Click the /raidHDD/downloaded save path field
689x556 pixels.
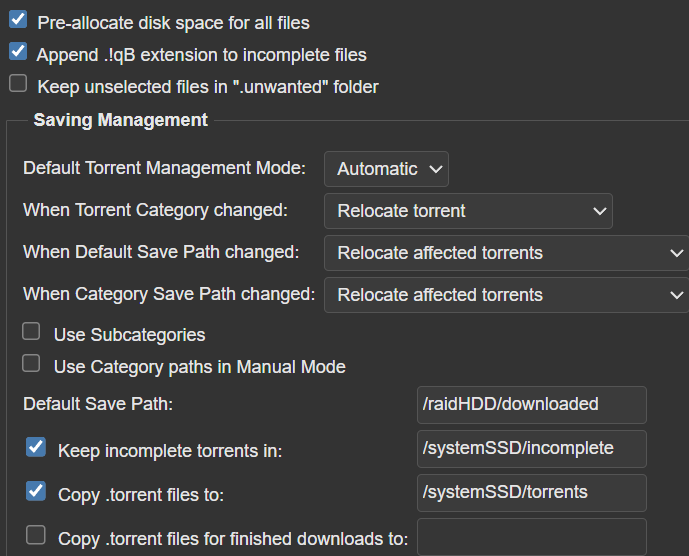click(531, 405)
